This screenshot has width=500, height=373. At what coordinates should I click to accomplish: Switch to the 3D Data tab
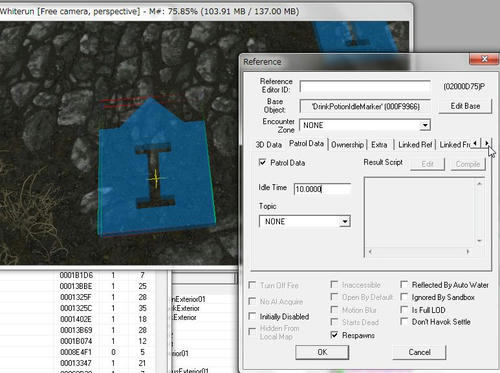(269, 145)
